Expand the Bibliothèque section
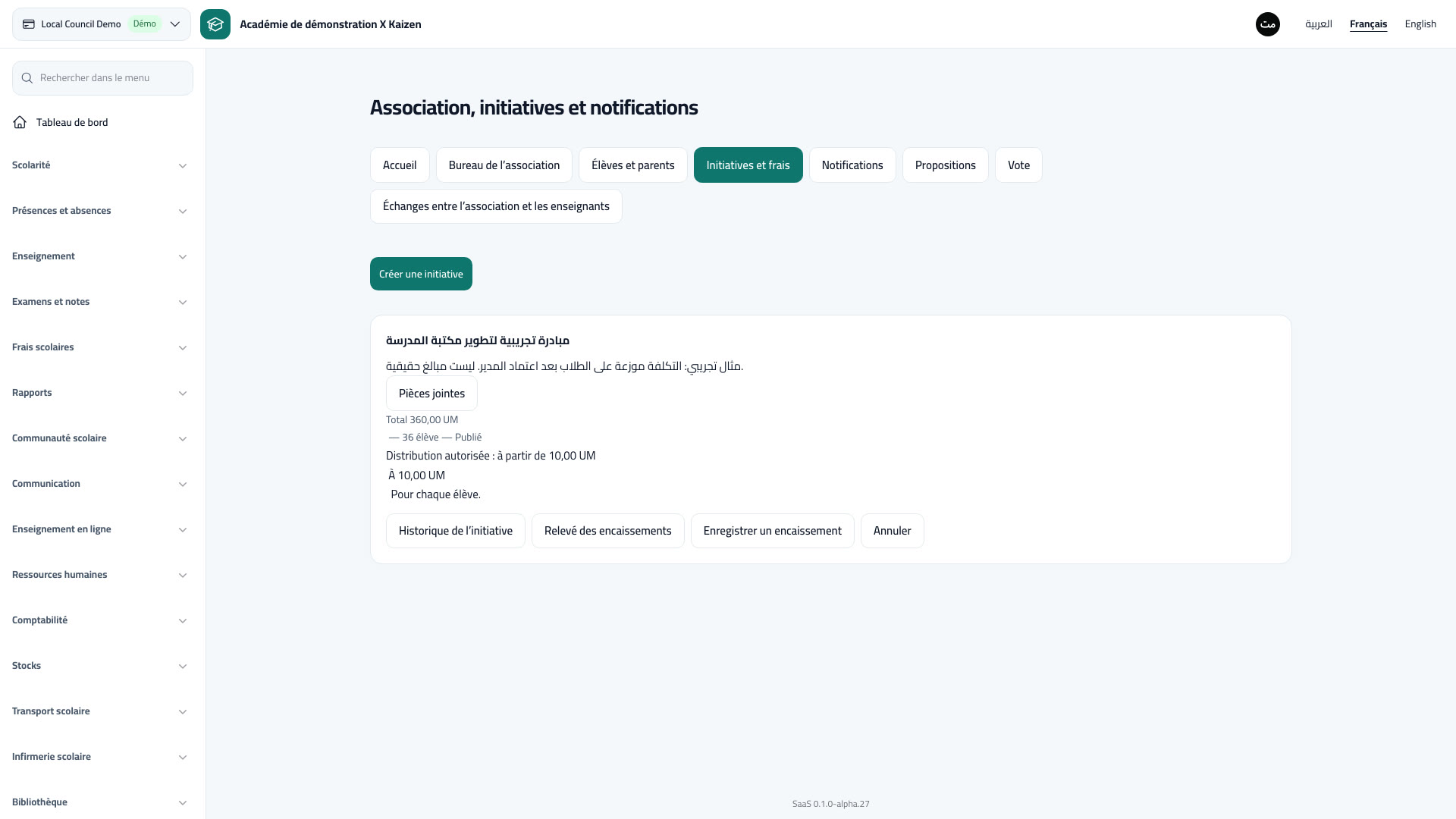The width and height of the screenshot is (1456, 819). click(99, 802)
